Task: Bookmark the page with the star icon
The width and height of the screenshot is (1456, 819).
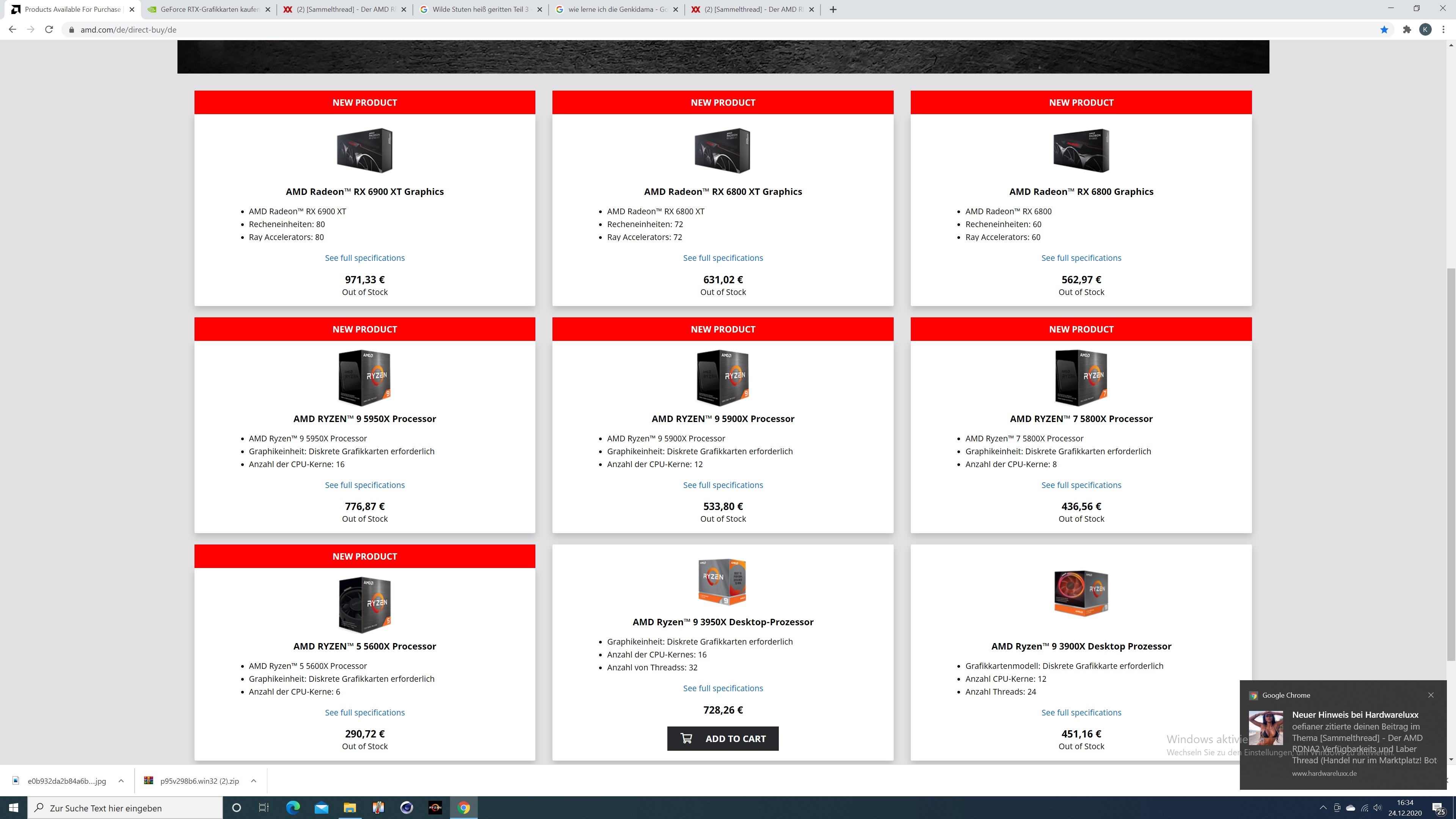Action: [x=1384, y=30]
